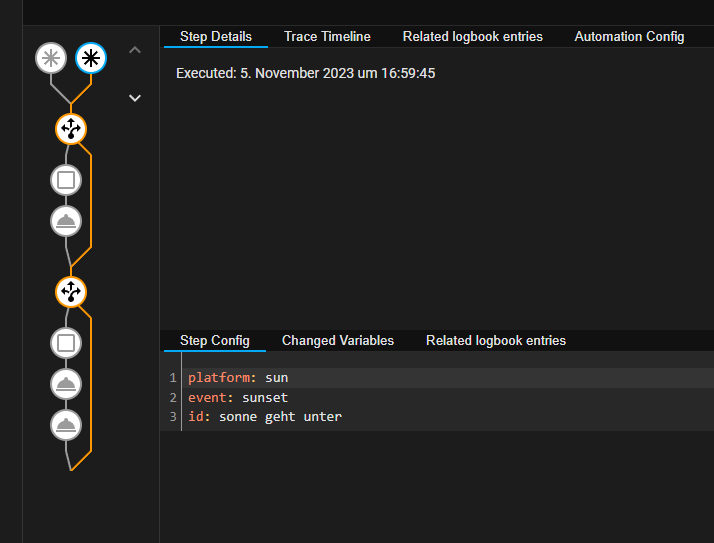Screen dimensions: 714x543
Task: Select the action node below the first condition
Action: 66,221
